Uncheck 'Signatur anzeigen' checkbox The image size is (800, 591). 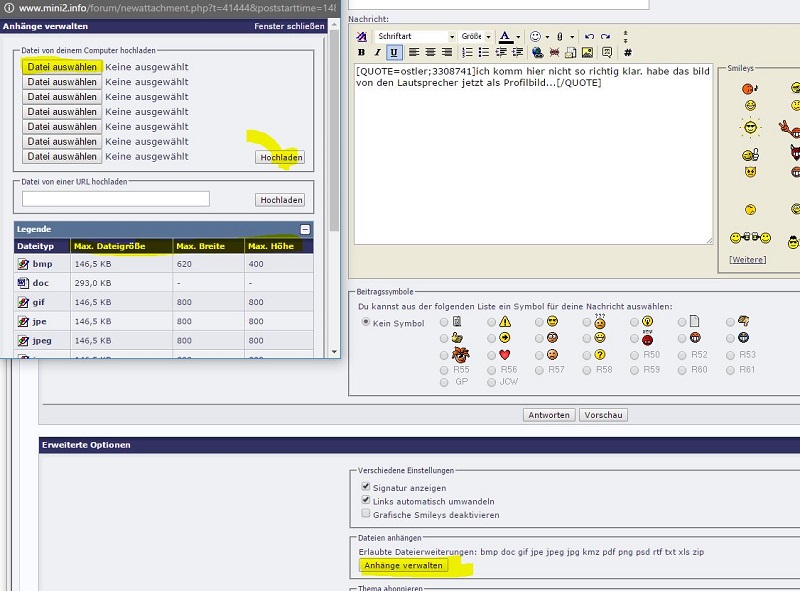(366, 486)
